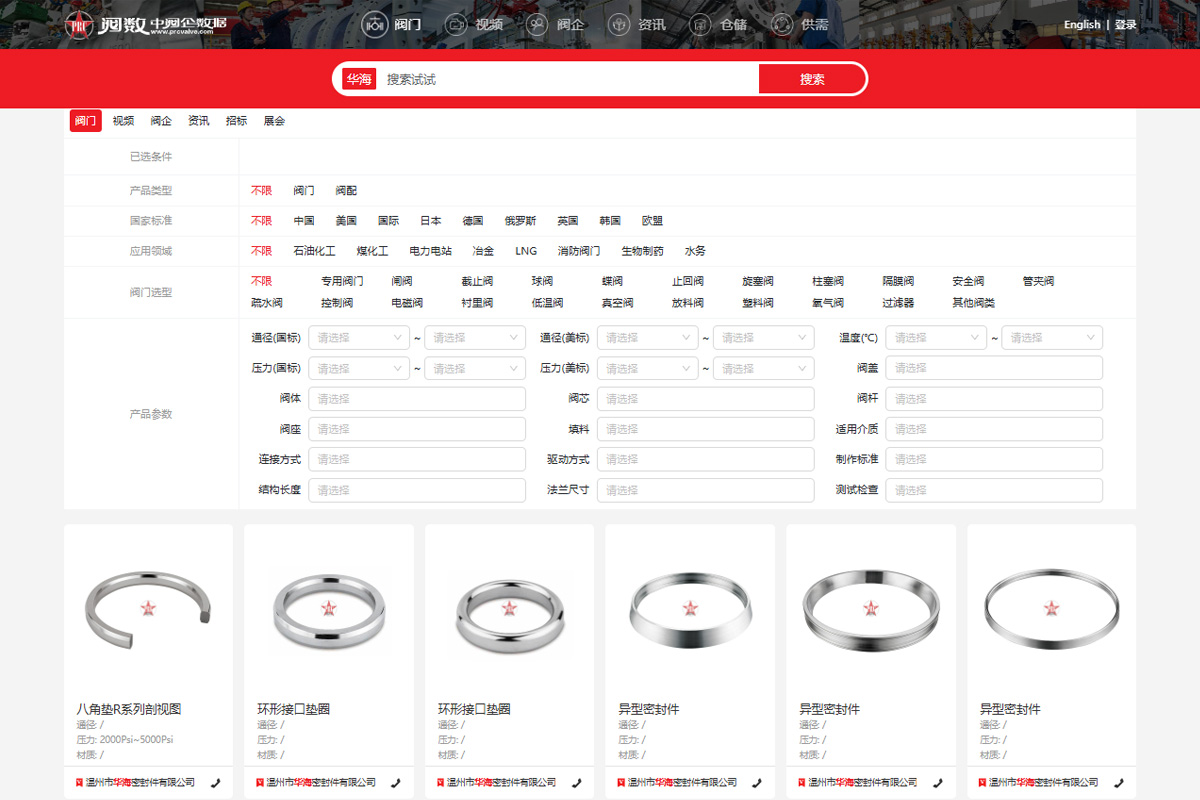Screen dimensions: 1200x800
Task: Switch to the 展会 tab
Action: [x=274, y=121]
